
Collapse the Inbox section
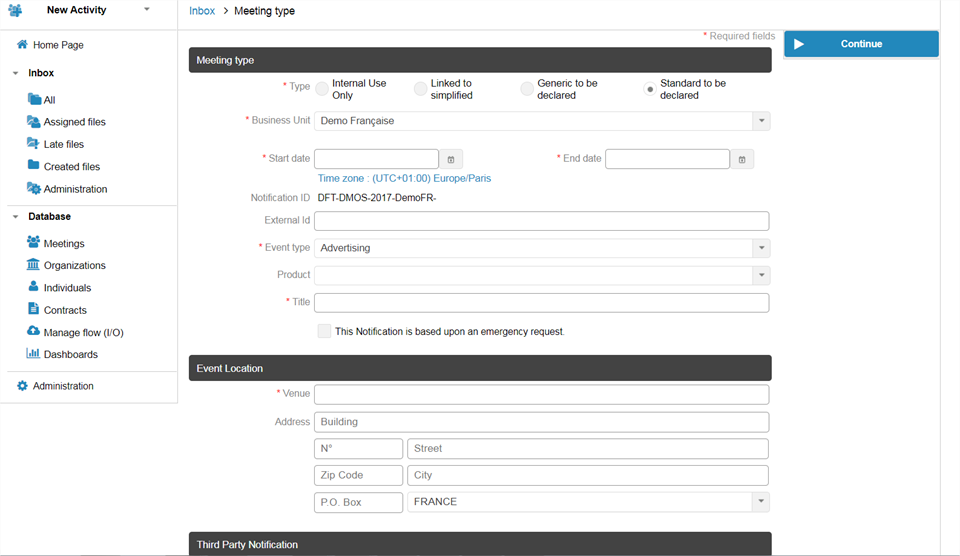tap(15, 73)
